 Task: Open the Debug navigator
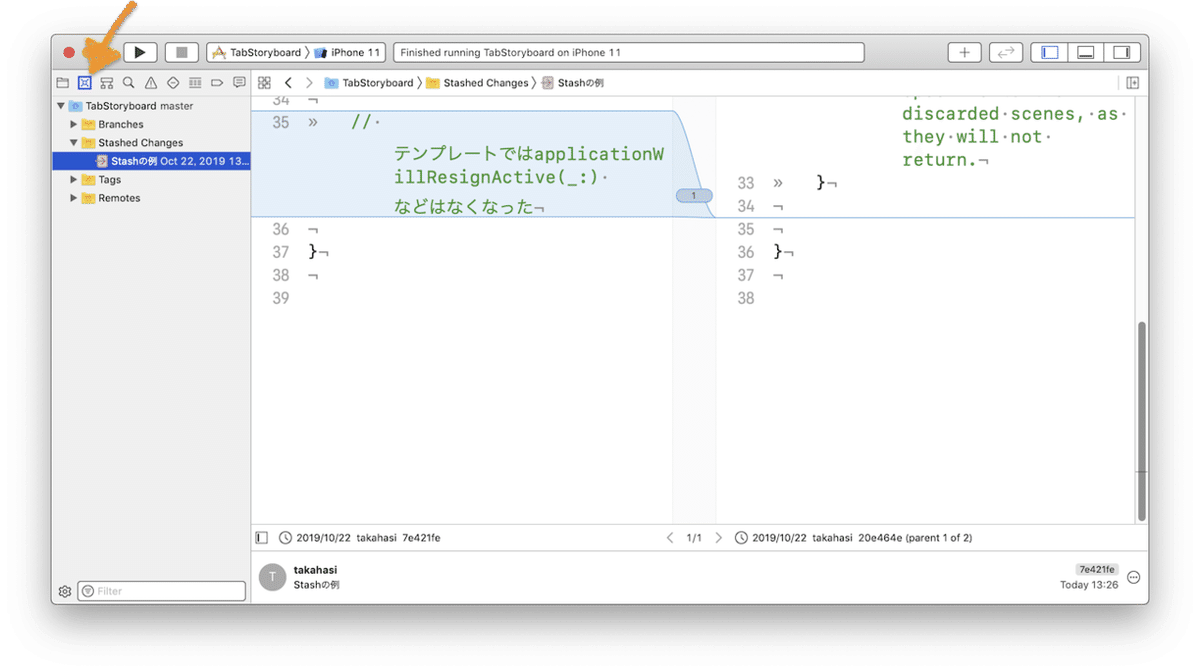point(195,83)
